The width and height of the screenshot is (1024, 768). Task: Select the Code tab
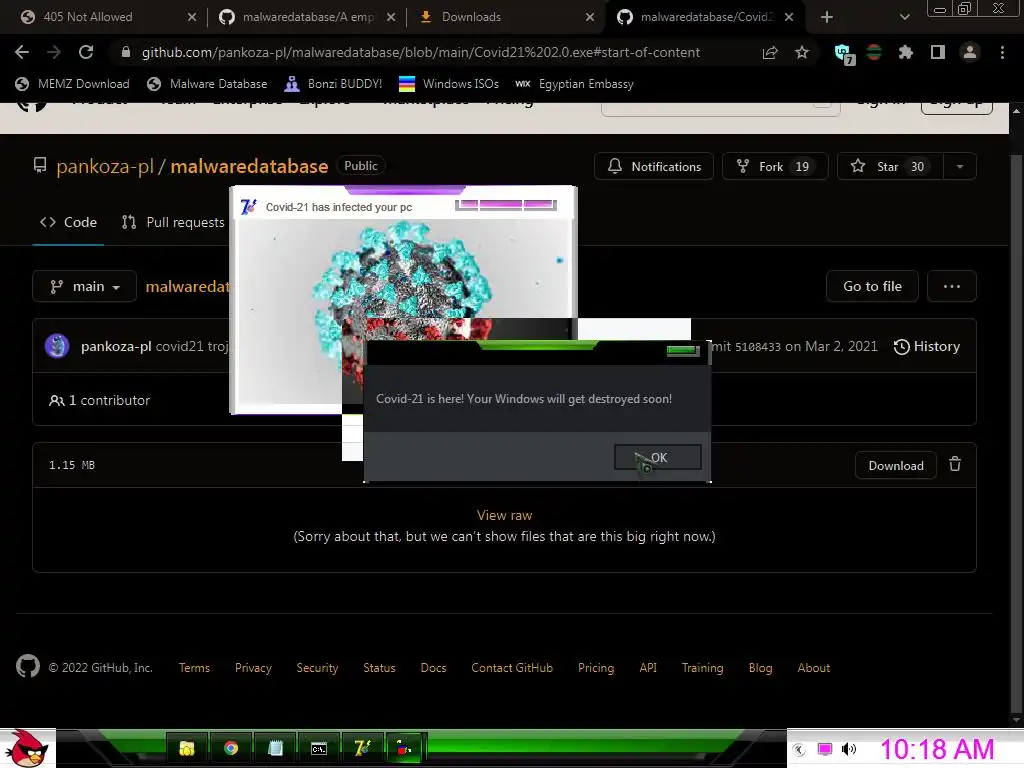69,222
